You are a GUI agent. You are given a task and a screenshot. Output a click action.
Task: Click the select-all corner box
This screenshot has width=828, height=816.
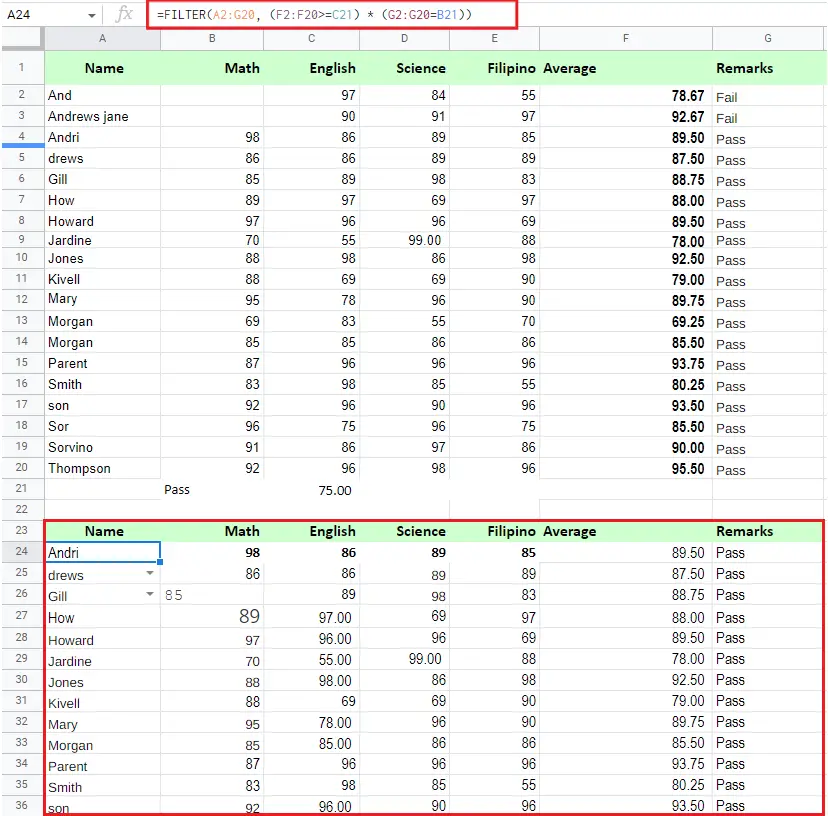(22, 39)
